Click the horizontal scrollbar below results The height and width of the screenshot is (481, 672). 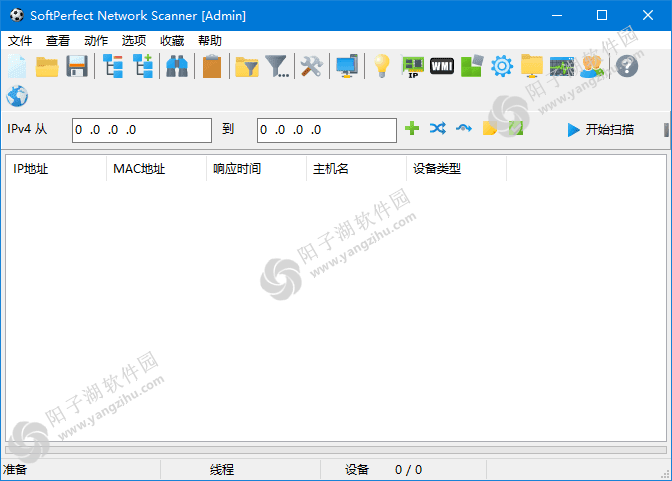coord(336,450)
